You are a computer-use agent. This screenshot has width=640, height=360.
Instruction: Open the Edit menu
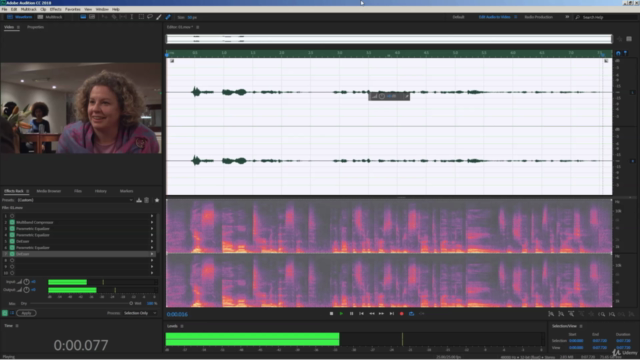pos(14,9)
